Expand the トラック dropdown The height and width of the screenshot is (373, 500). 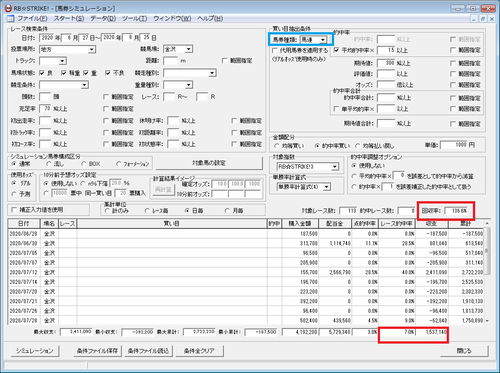(62, 61)
